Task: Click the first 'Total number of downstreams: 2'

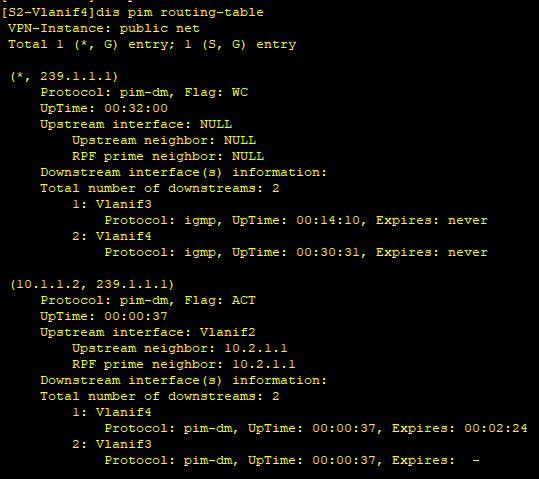Action: [160, 188]
